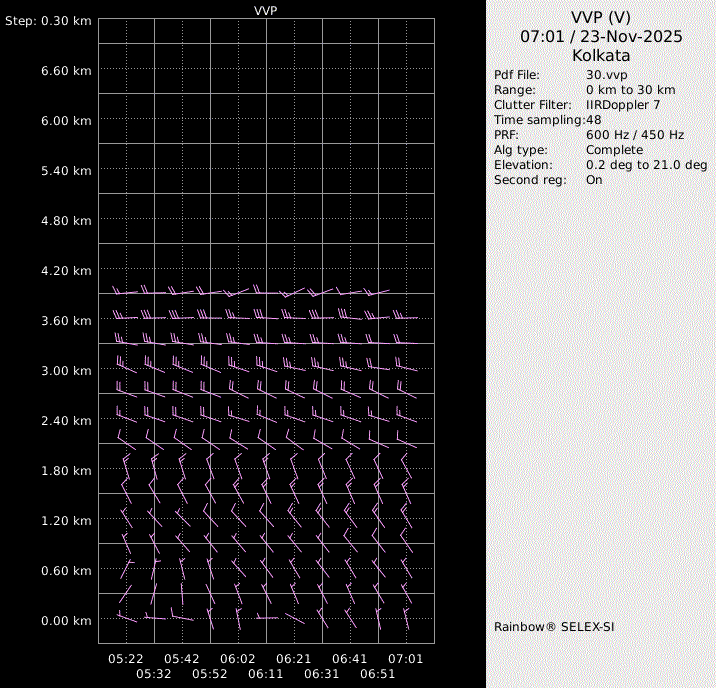Screen dimensions: 716x688
Task: Click the 4.20 km height label
Action: (x=68, y=271)
